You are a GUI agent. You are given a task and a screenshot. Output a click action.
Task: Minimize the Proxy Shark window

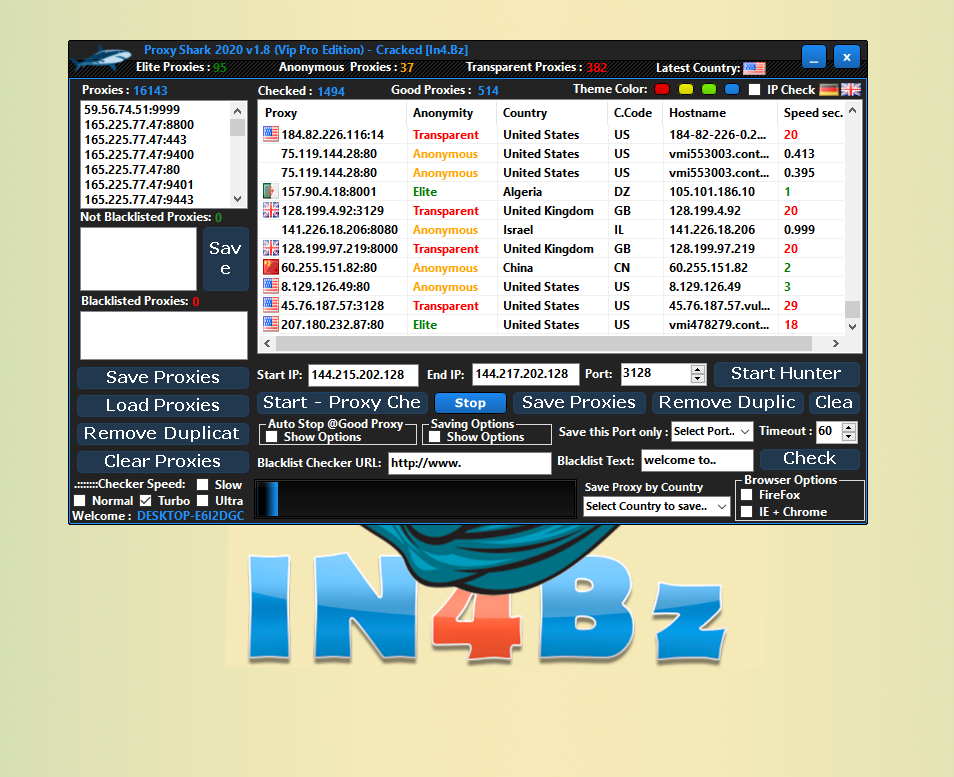[x=813, y=57]
